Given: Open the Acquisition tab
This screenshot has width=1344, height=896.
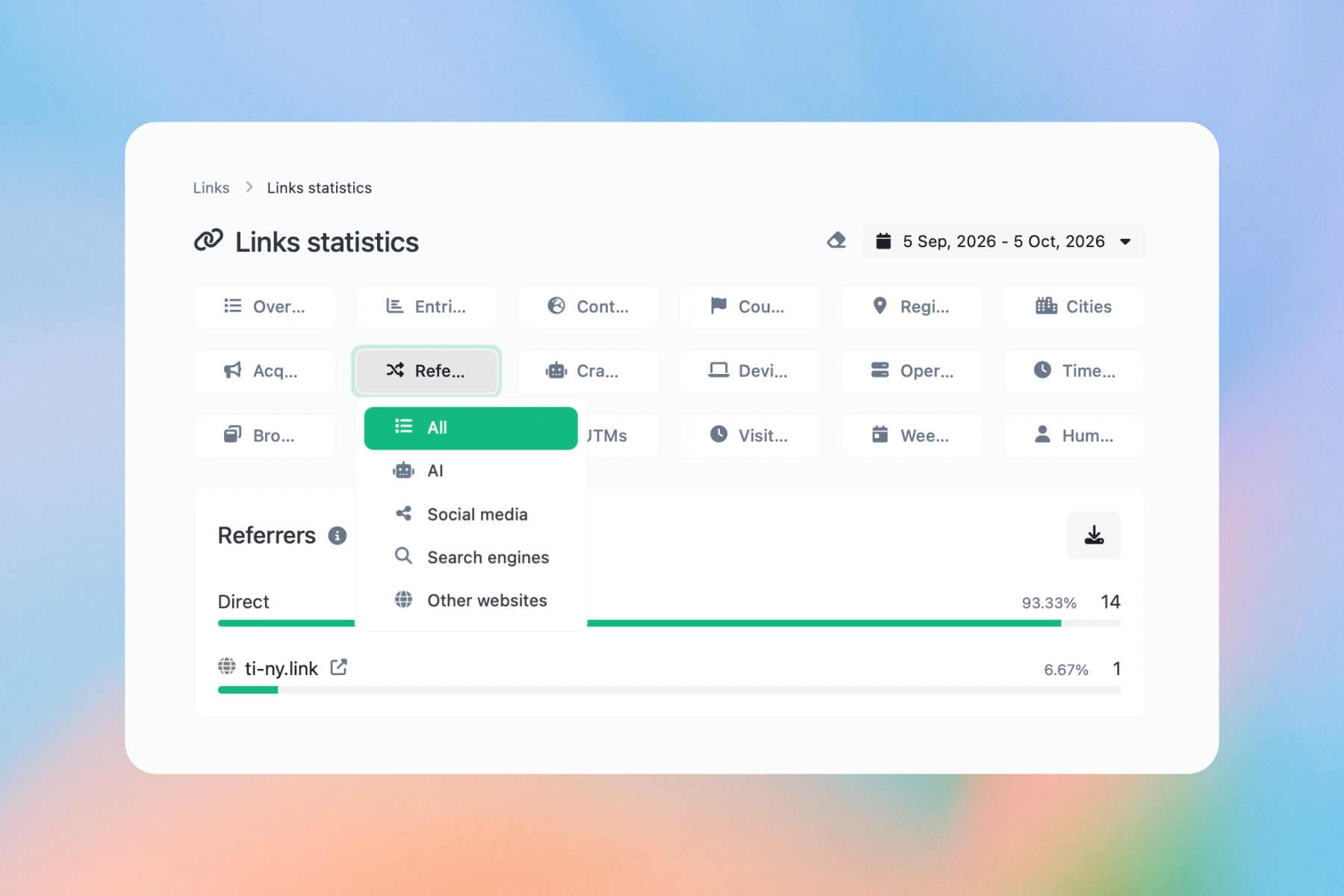Looking at the screenshot, I should 264,371.
